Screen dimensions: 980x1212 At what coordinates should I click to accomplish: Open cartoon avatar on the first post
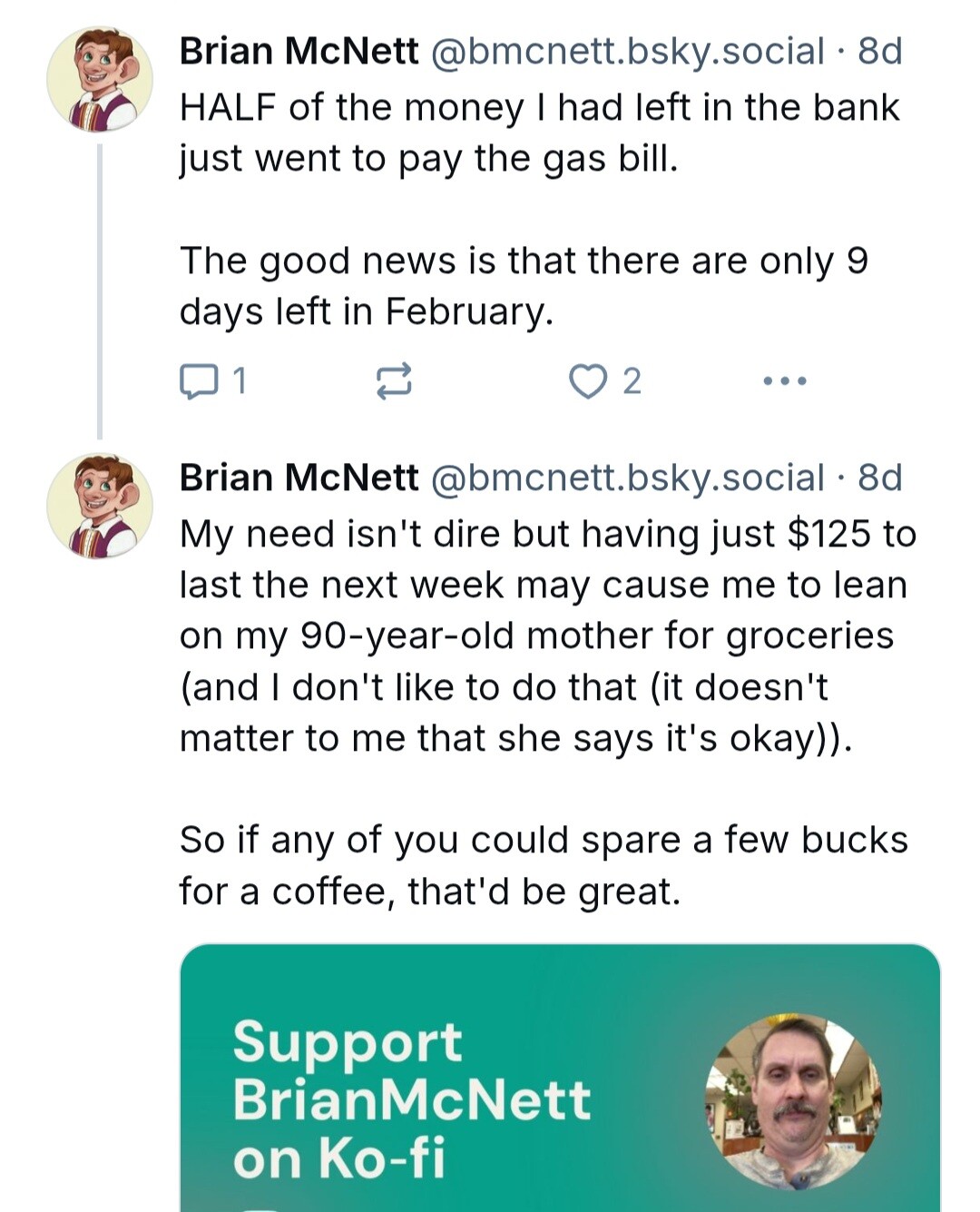100,80
